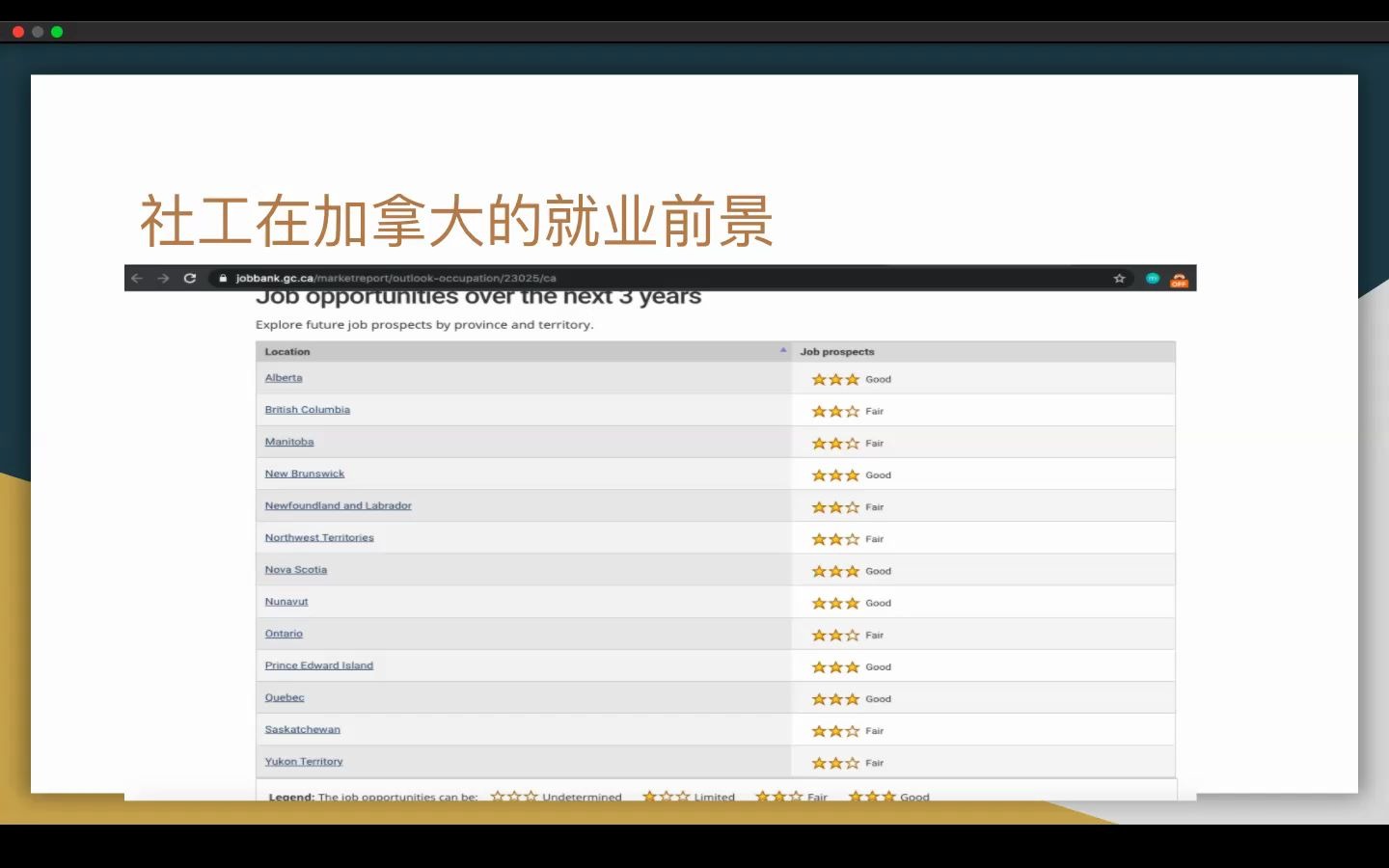Click the star rating in Saskatchewan row
The image size is (1389, 868).
point(835,731)
